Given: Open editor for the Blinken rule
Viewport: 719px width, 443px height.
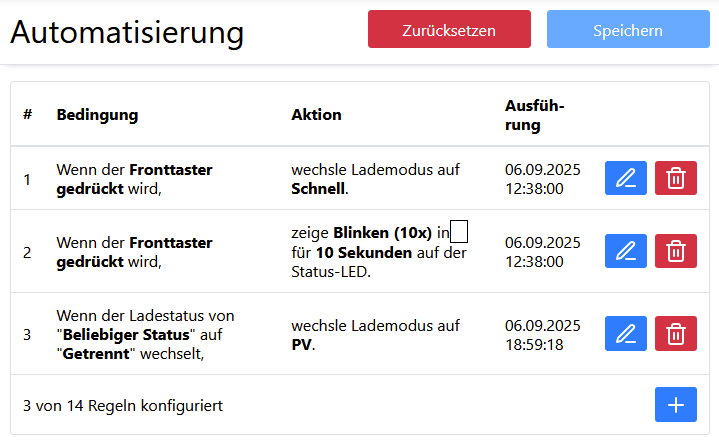Looking at the screenshot, I should click(626, 250).
